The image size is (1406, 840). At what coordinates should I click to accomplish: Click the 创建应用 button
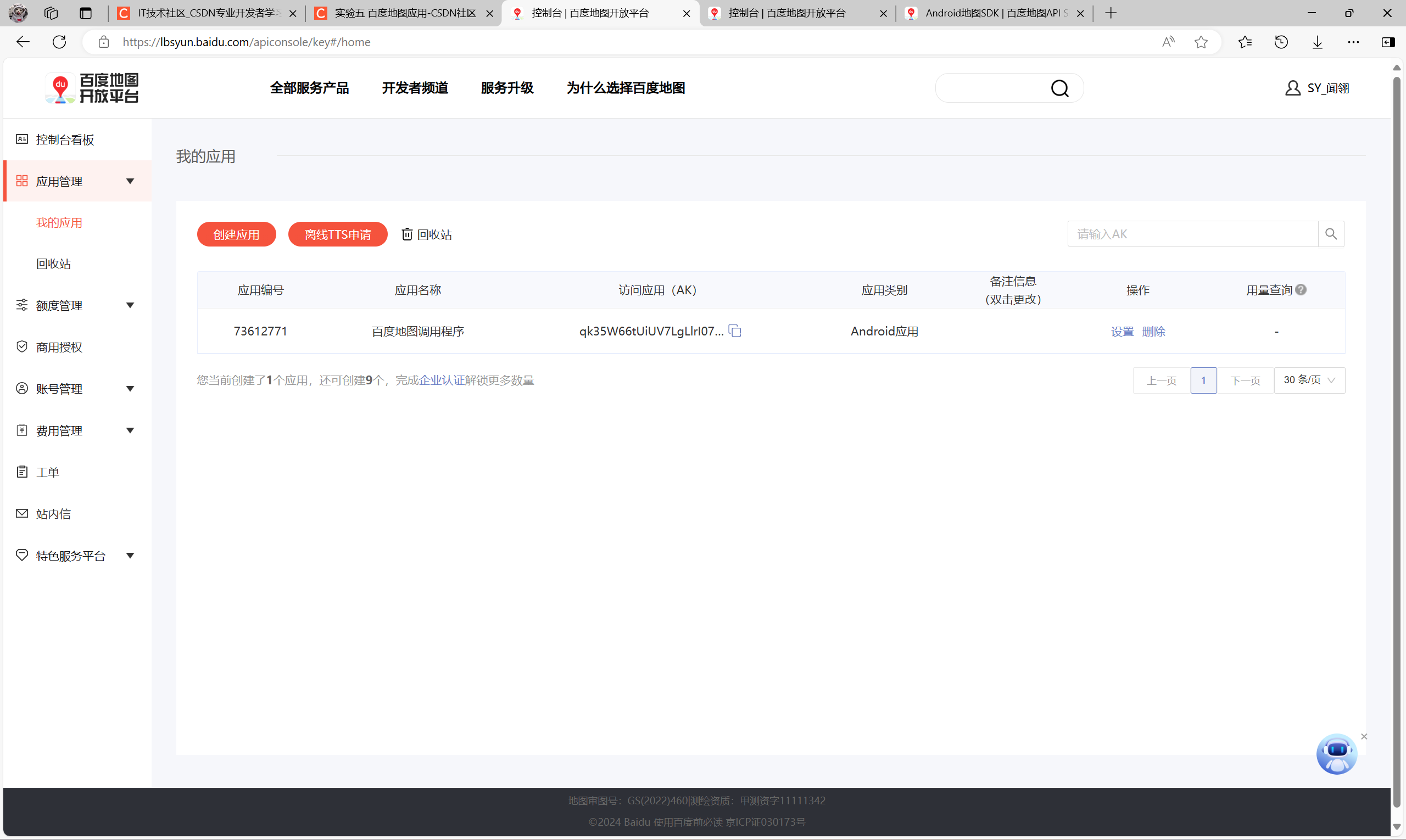tap(236, 234)
